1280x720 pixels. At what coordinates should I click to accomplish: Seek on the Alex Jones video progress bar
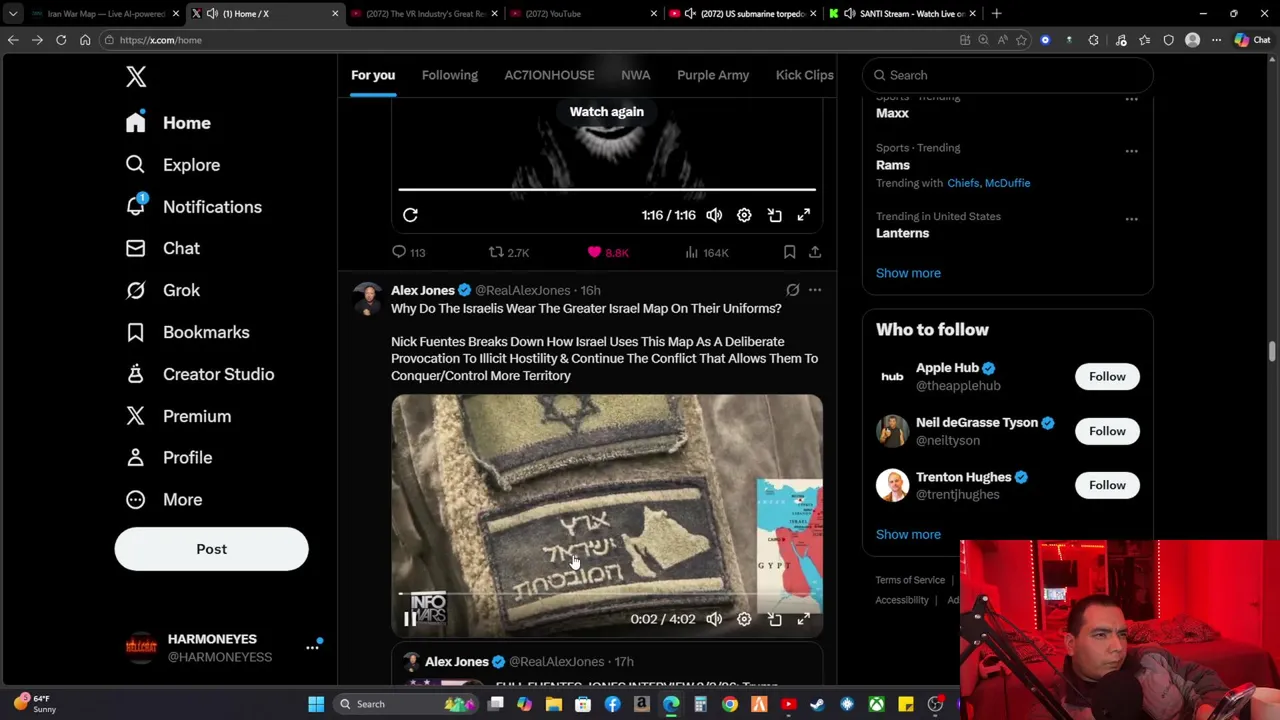(607, 594)
